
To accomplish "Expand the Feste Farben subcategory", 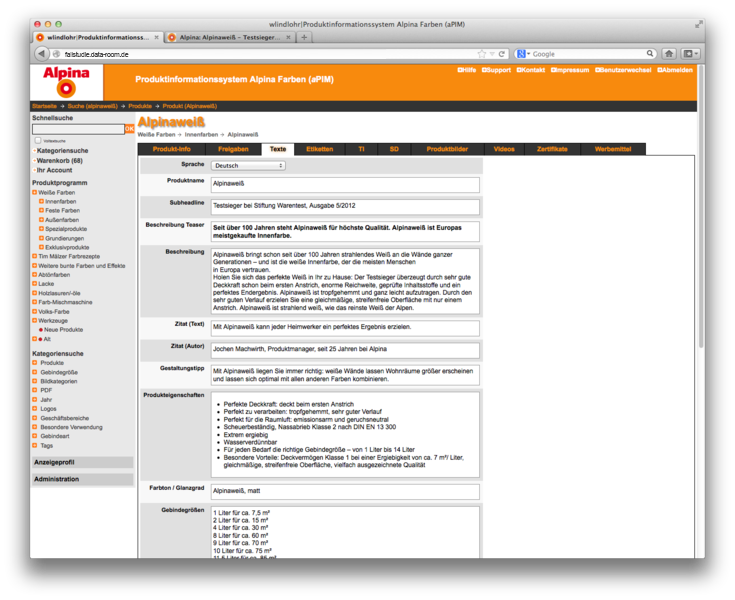I will pos(41,210).
